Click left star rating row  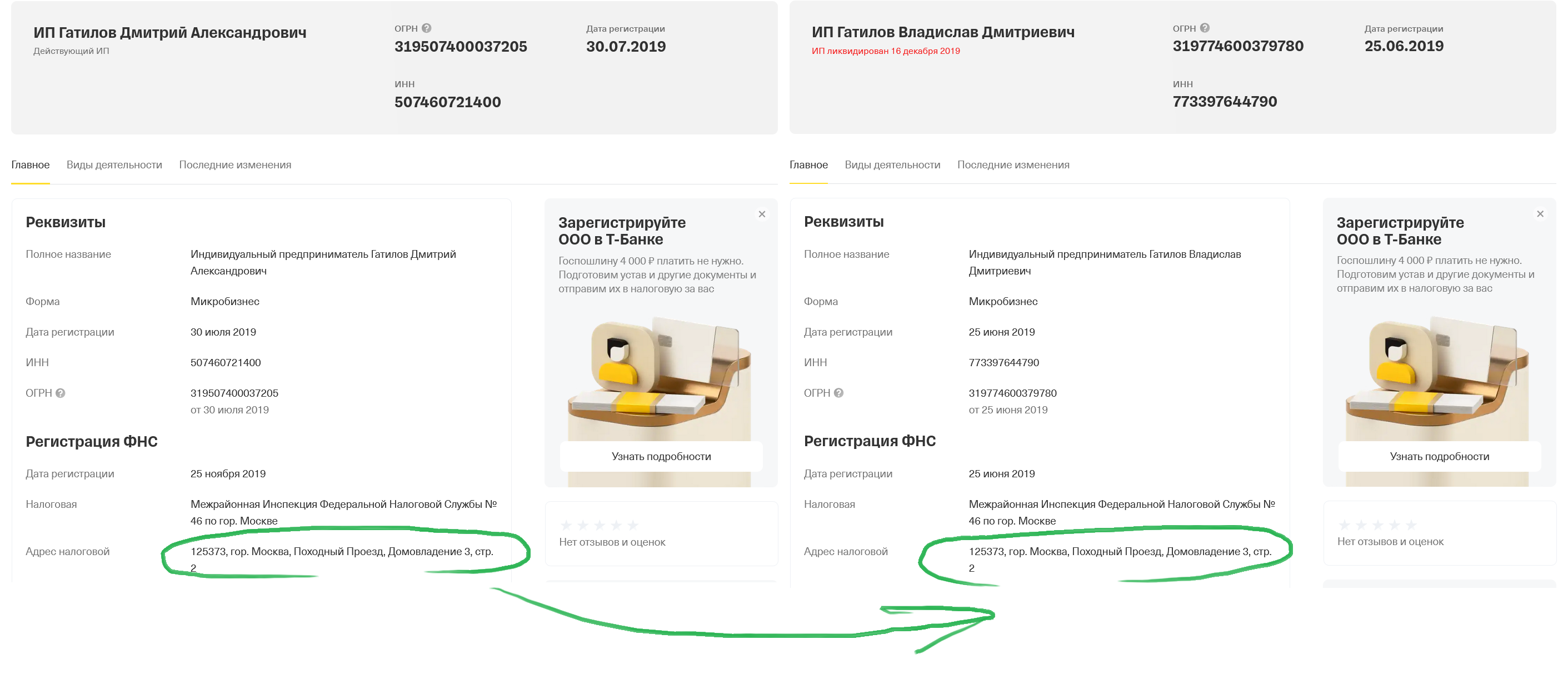[x=599, y=525]
